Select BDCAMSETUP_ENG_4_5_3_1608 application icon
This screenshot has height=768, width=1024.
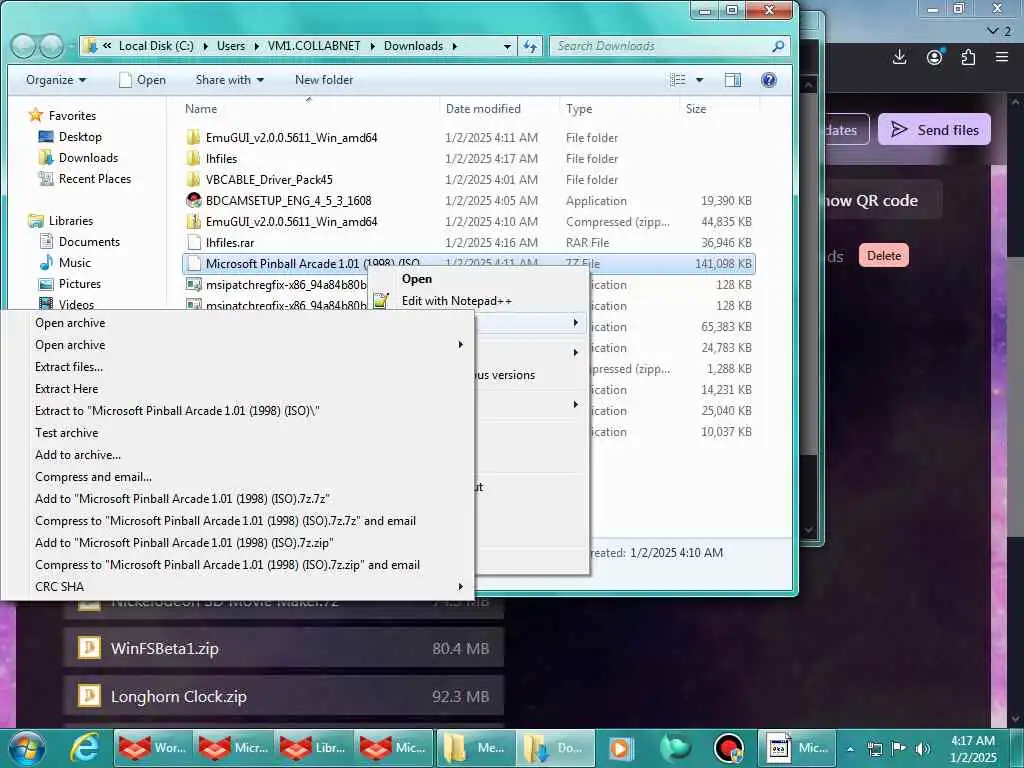click(x=193, y=200)
